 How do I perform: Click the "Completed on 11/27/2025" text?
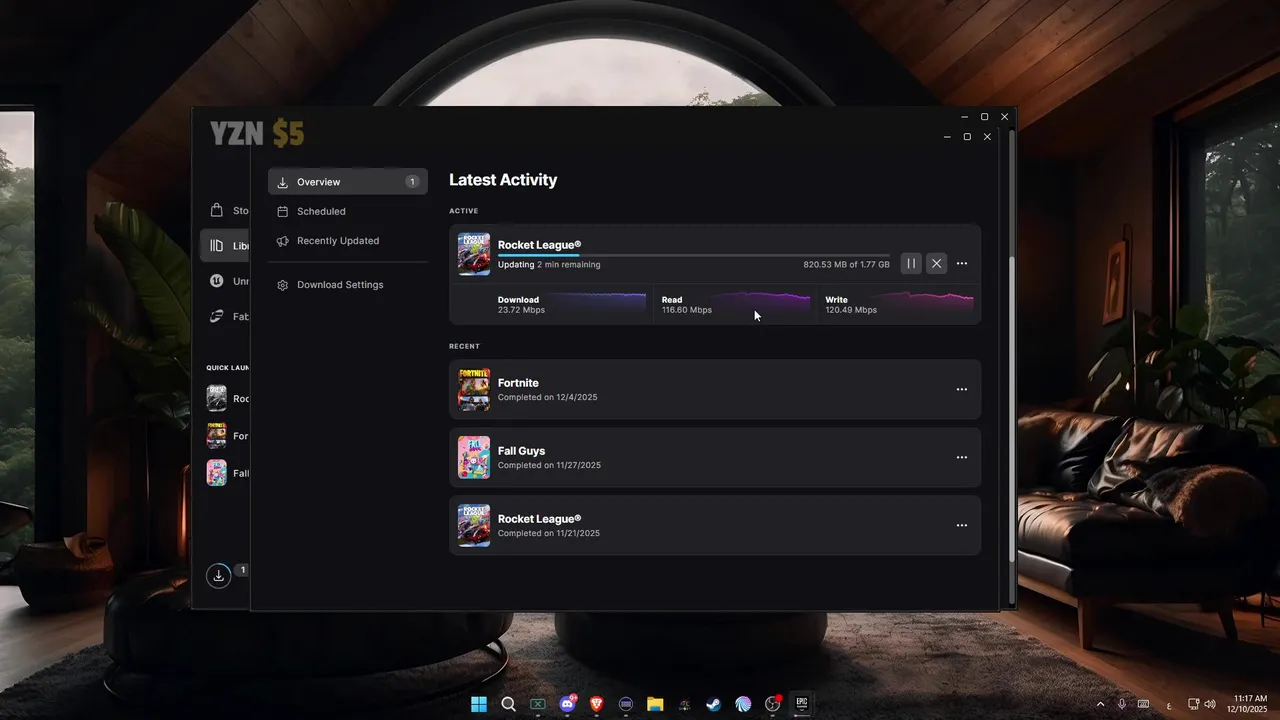point(549,465)
